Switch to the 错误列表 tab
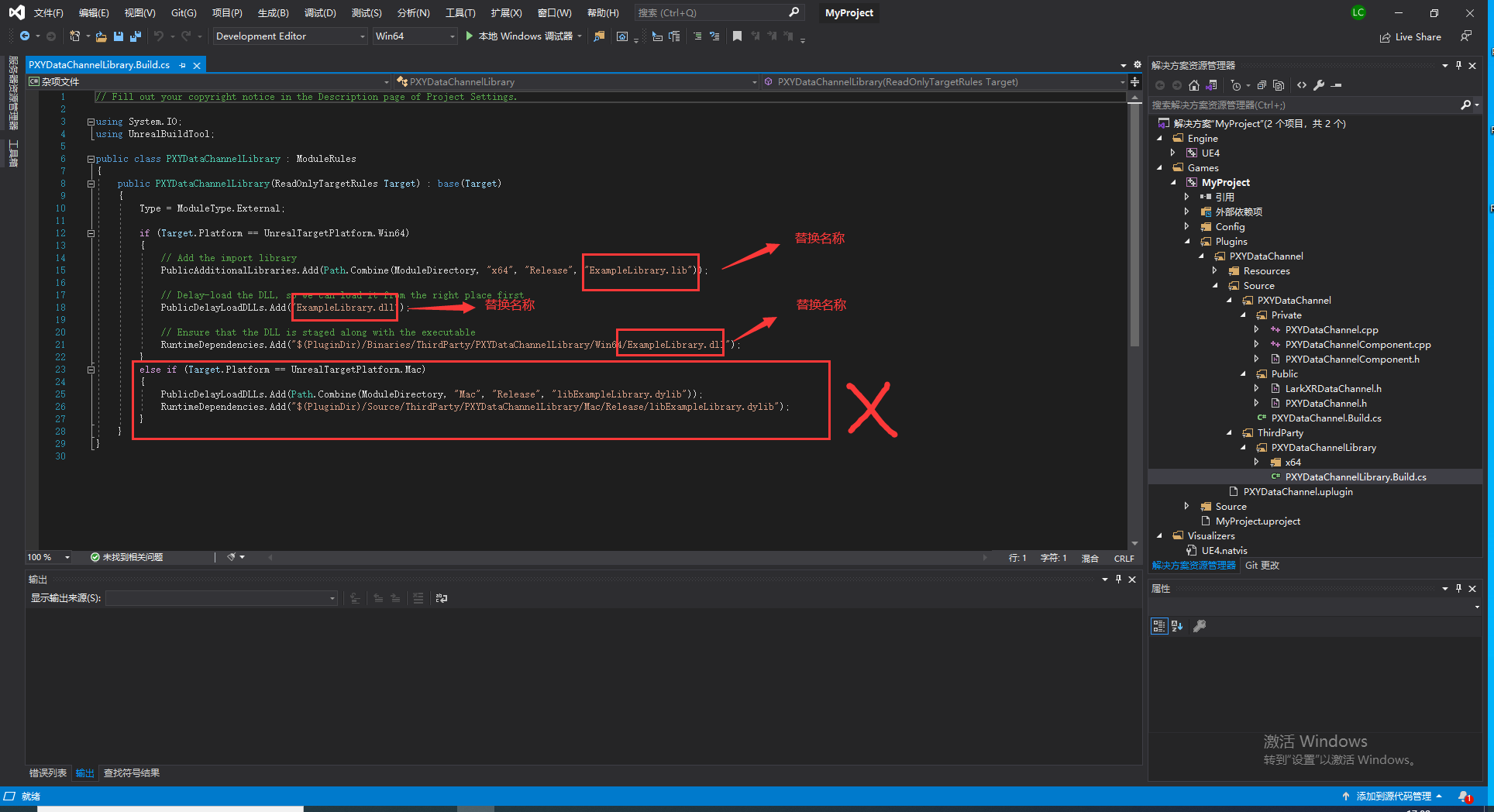This screenshot has width=1494, height=812. click(x=48, y=772)
